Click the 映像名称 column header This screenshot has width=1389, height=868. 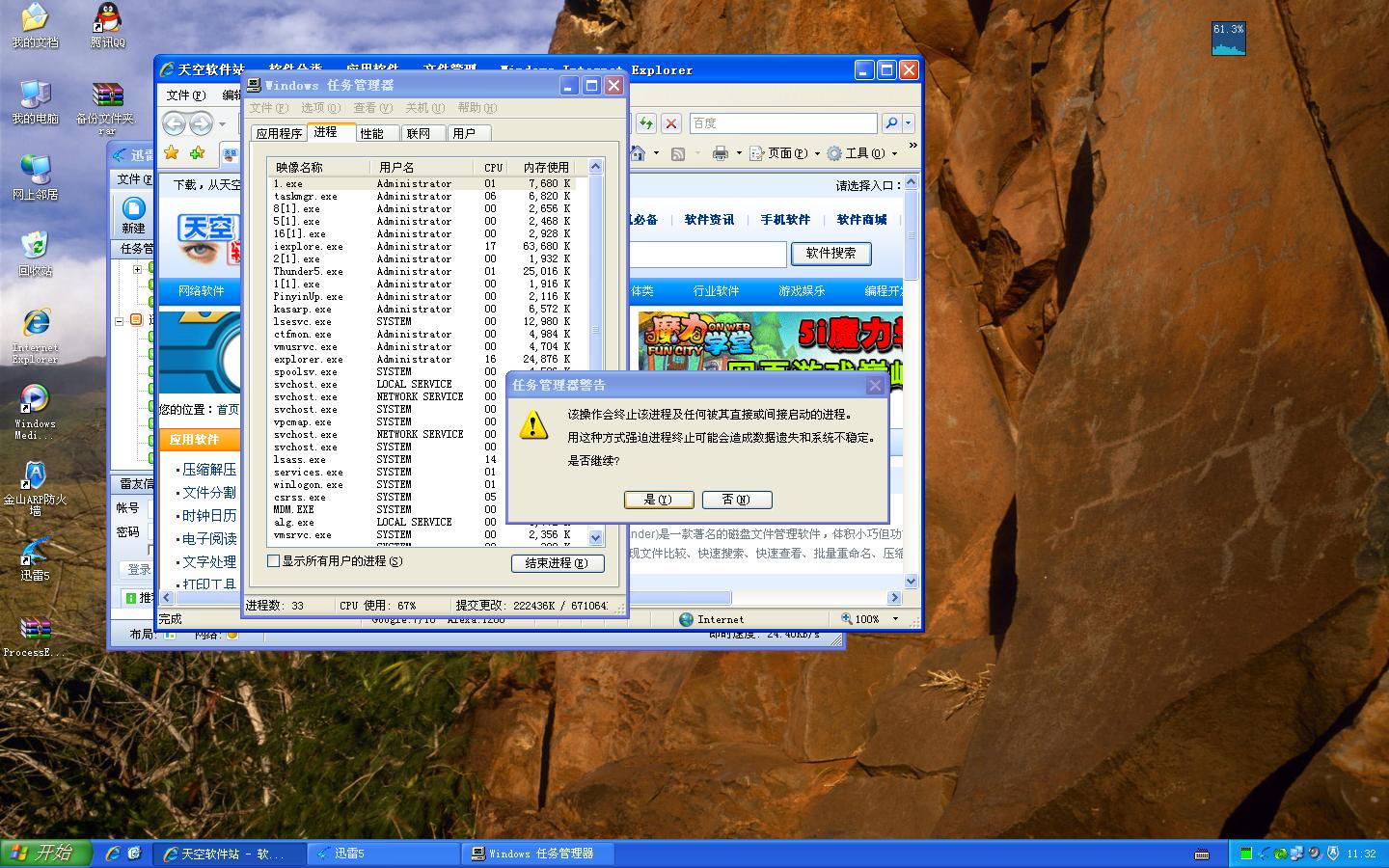(x=319, y=167)
